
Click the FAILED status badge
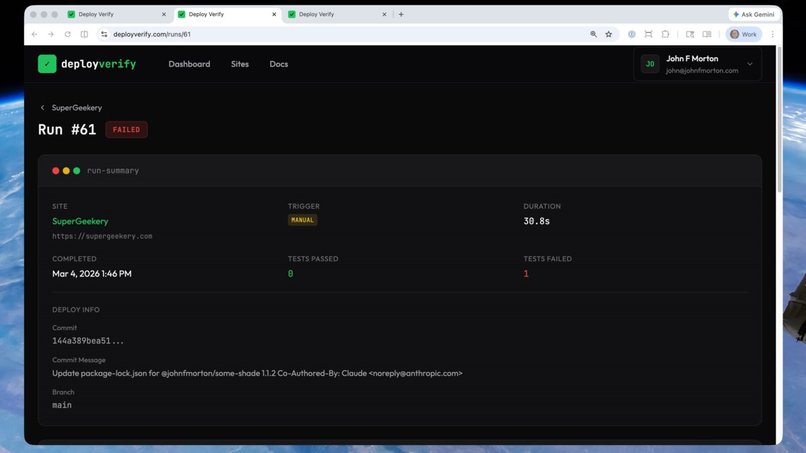point(126,130)
